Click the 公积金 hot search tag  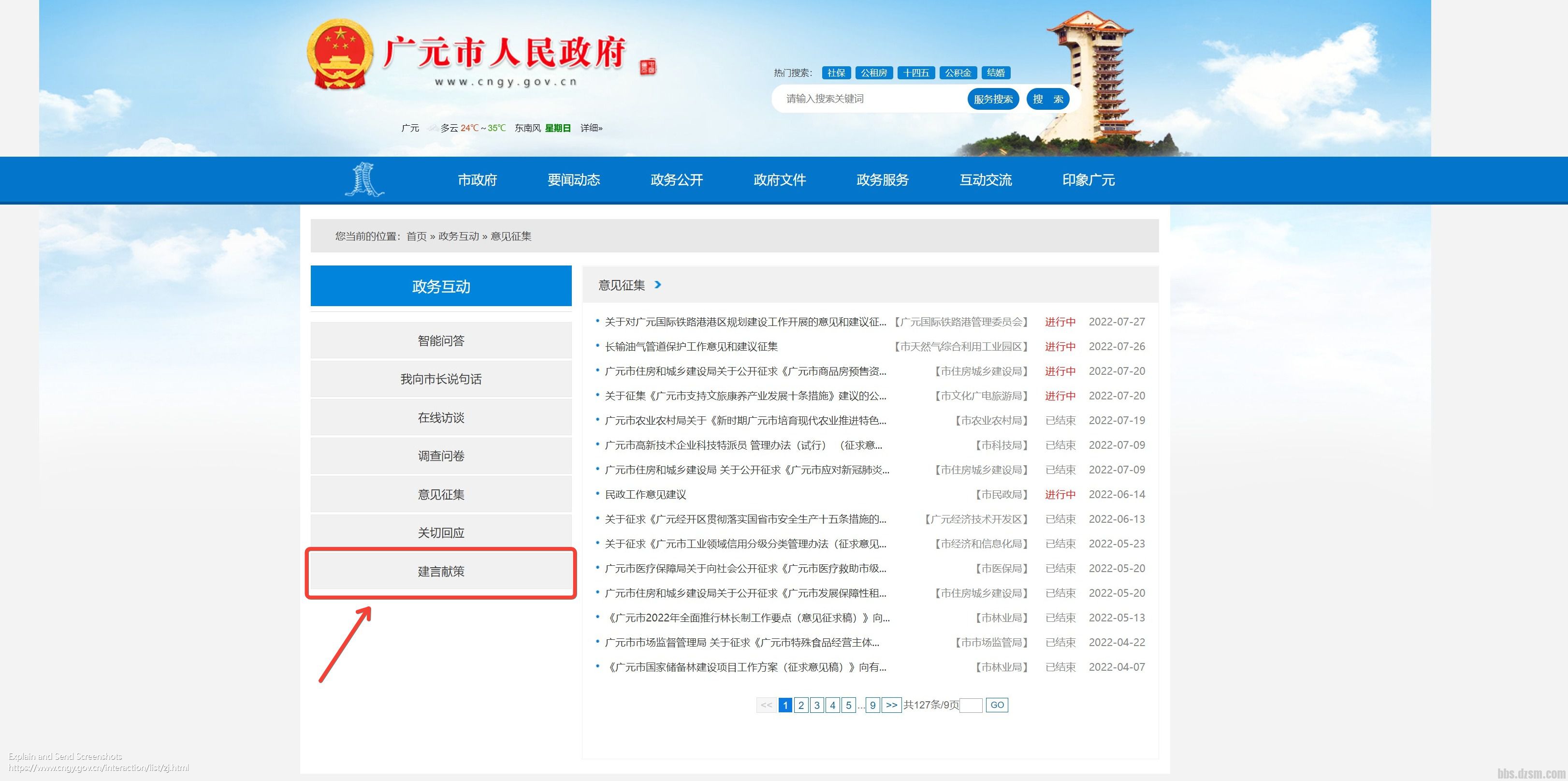click(x=958, y=73)
